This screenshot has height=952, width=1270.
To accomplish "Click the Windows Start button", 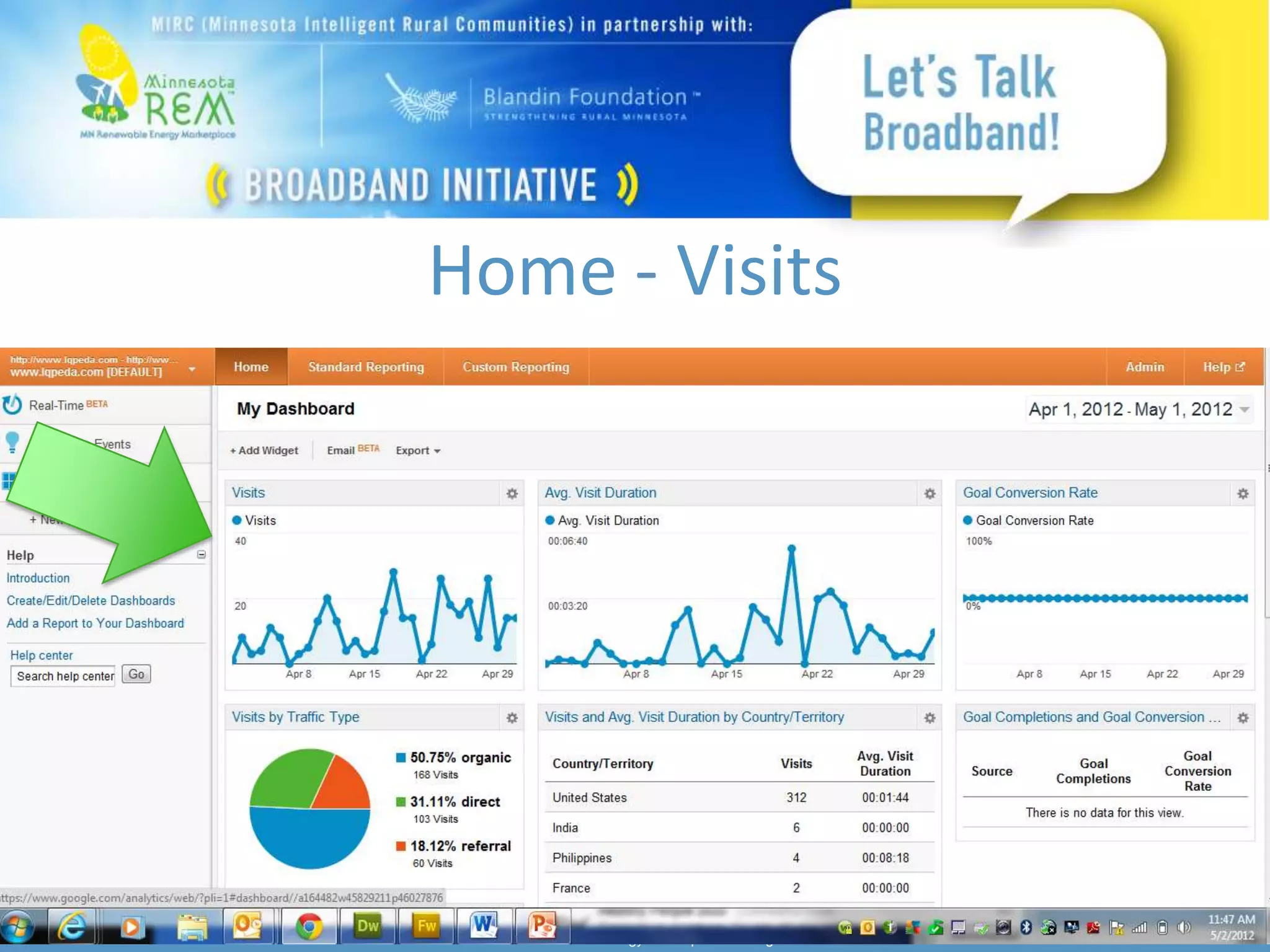I will [17, 928].
